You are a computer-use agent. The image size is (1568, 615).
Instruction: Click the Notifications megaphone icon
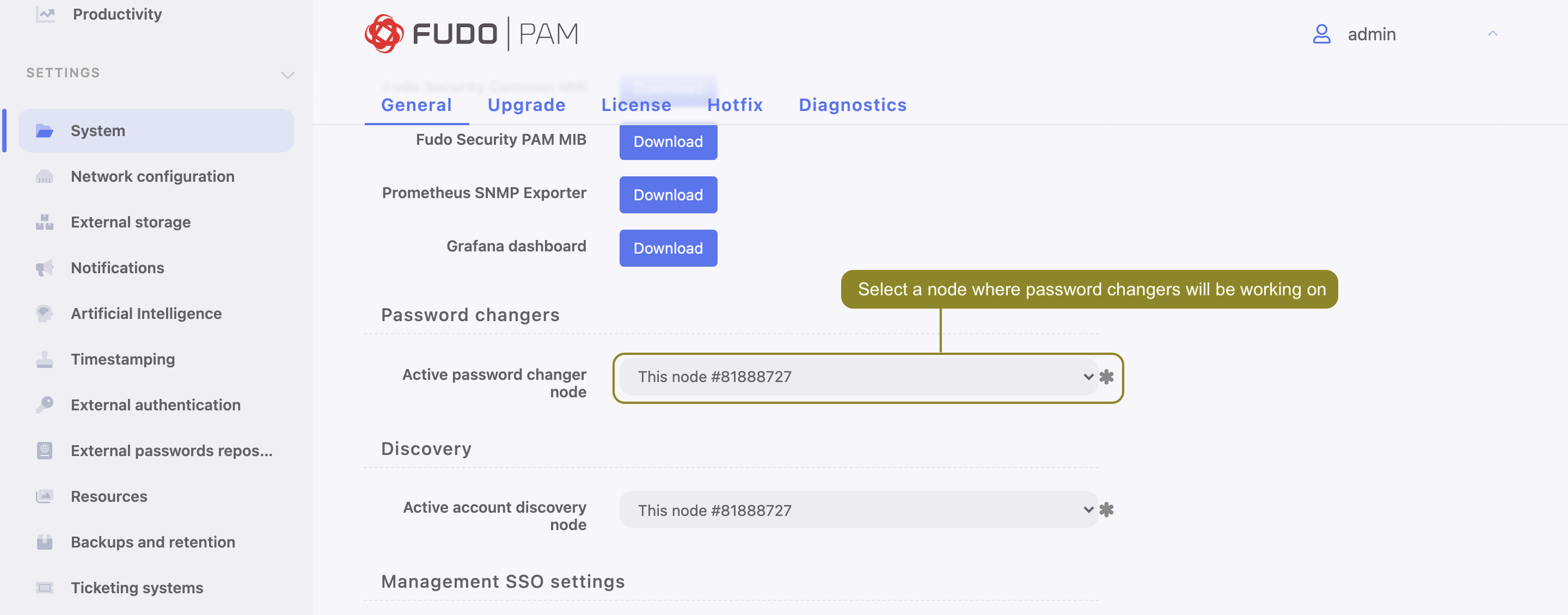click(x=44, y=268)
